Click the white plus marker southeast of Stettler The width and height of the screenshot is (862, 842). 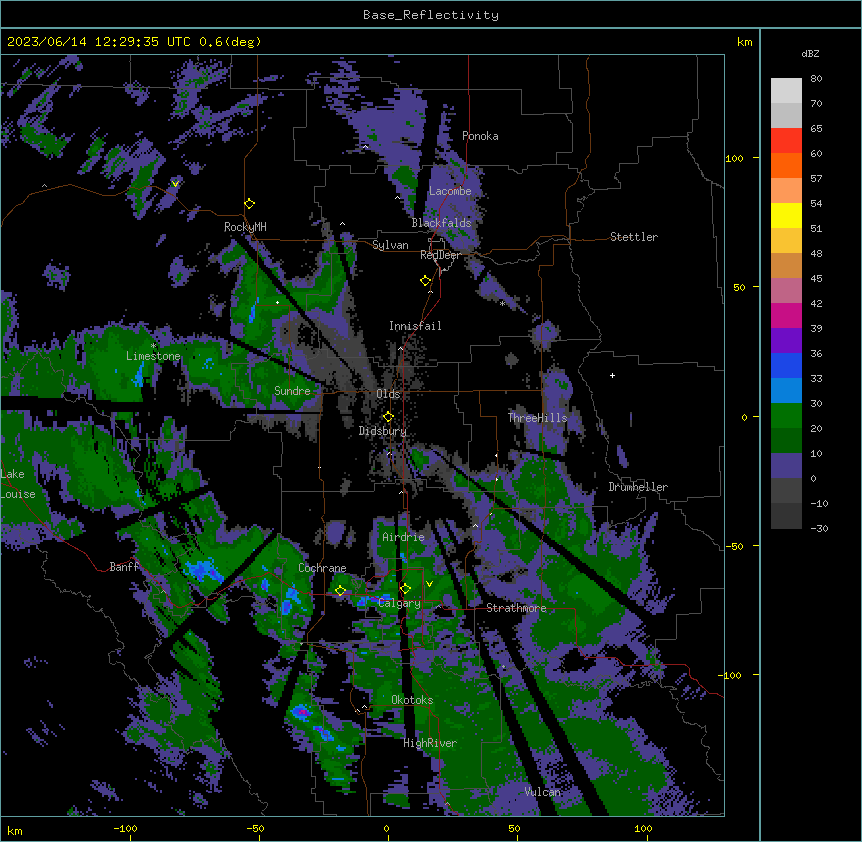[612, 375]
